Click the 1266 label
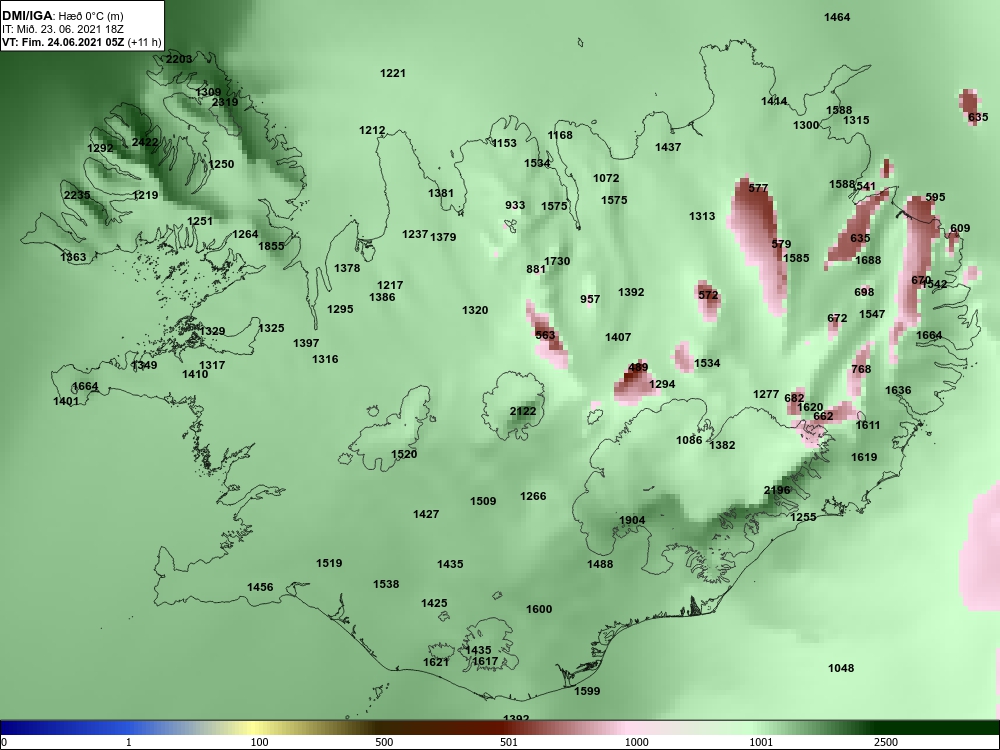 [533, 496]
